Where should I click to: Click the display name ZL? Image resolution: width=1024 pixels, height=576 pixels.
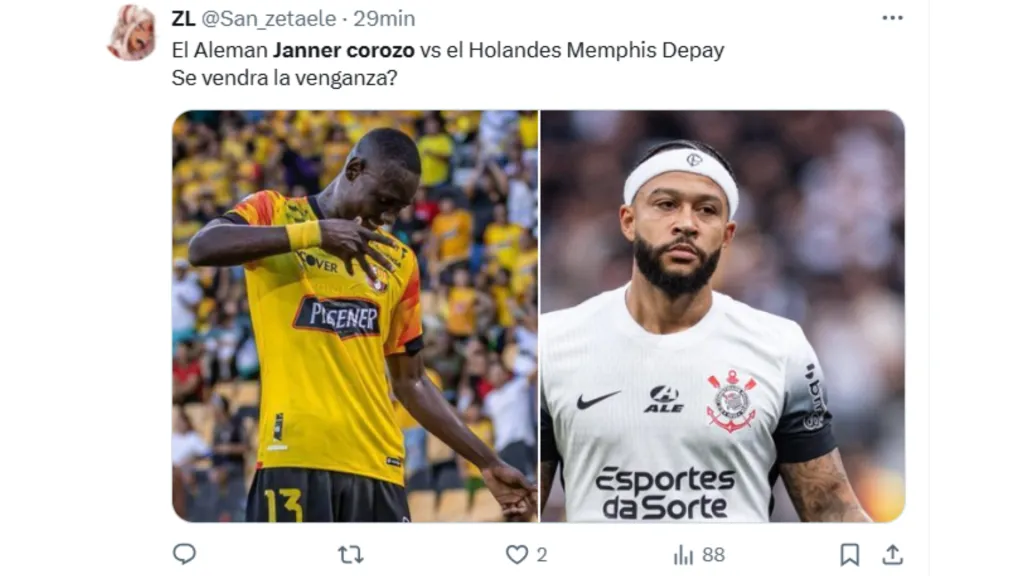point(184,18)
